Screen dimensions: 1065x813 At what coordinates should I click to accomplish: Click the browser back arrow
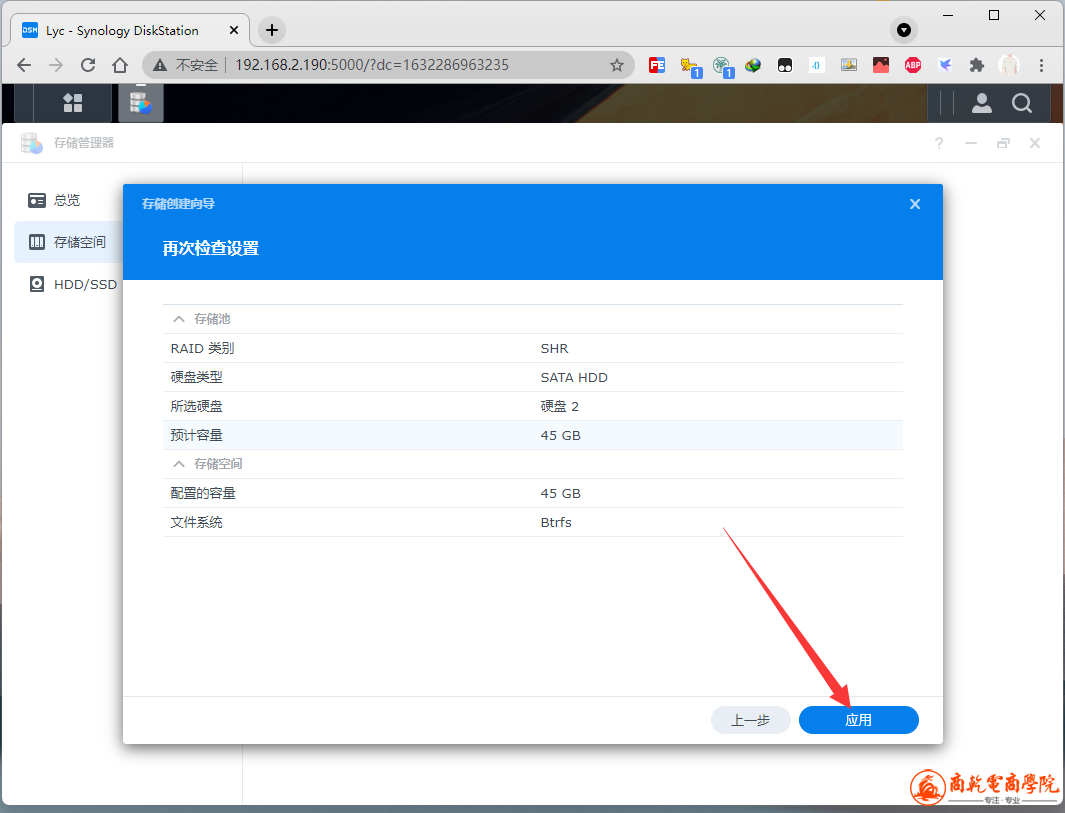[x=24, y=65]
